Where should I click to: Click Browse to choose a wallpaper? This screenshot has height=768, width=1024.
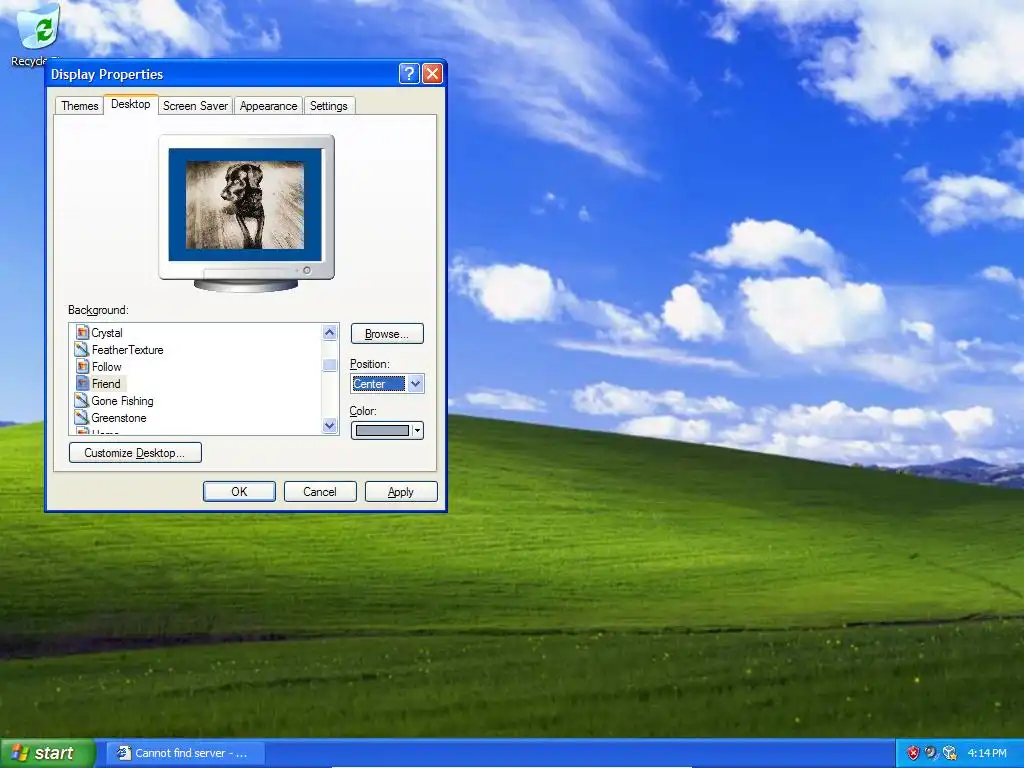(x=387, y=334)
